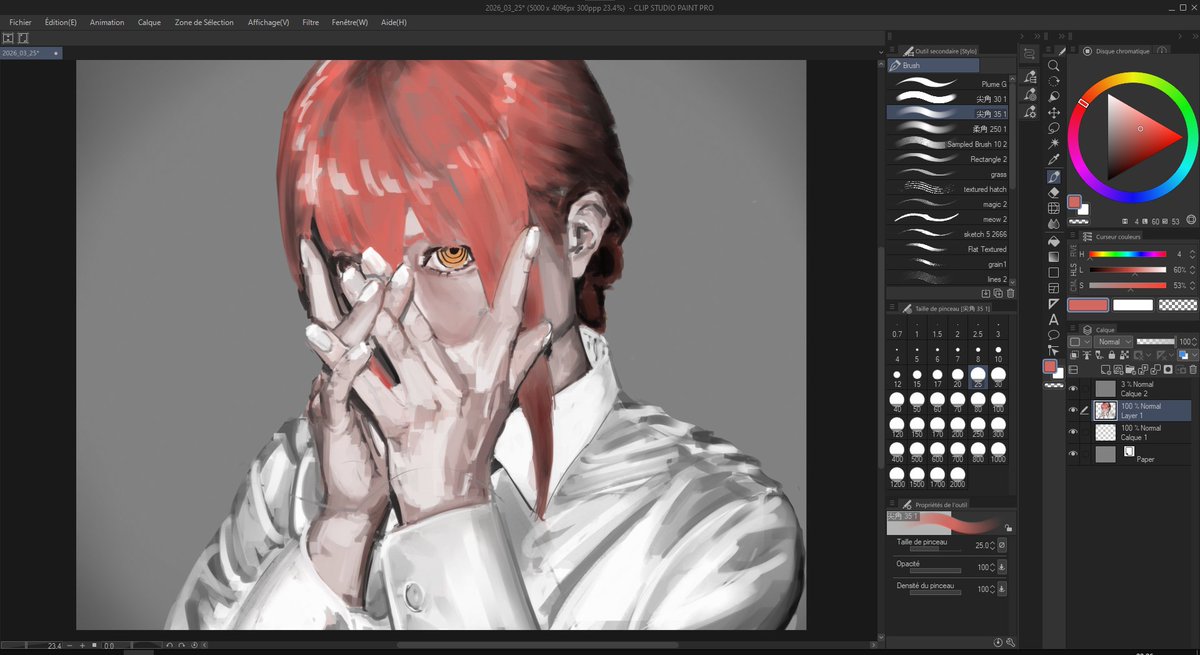Open the brush opacity dynamics button
This screenshot has width=1200, height=655.
[1001, 567]
